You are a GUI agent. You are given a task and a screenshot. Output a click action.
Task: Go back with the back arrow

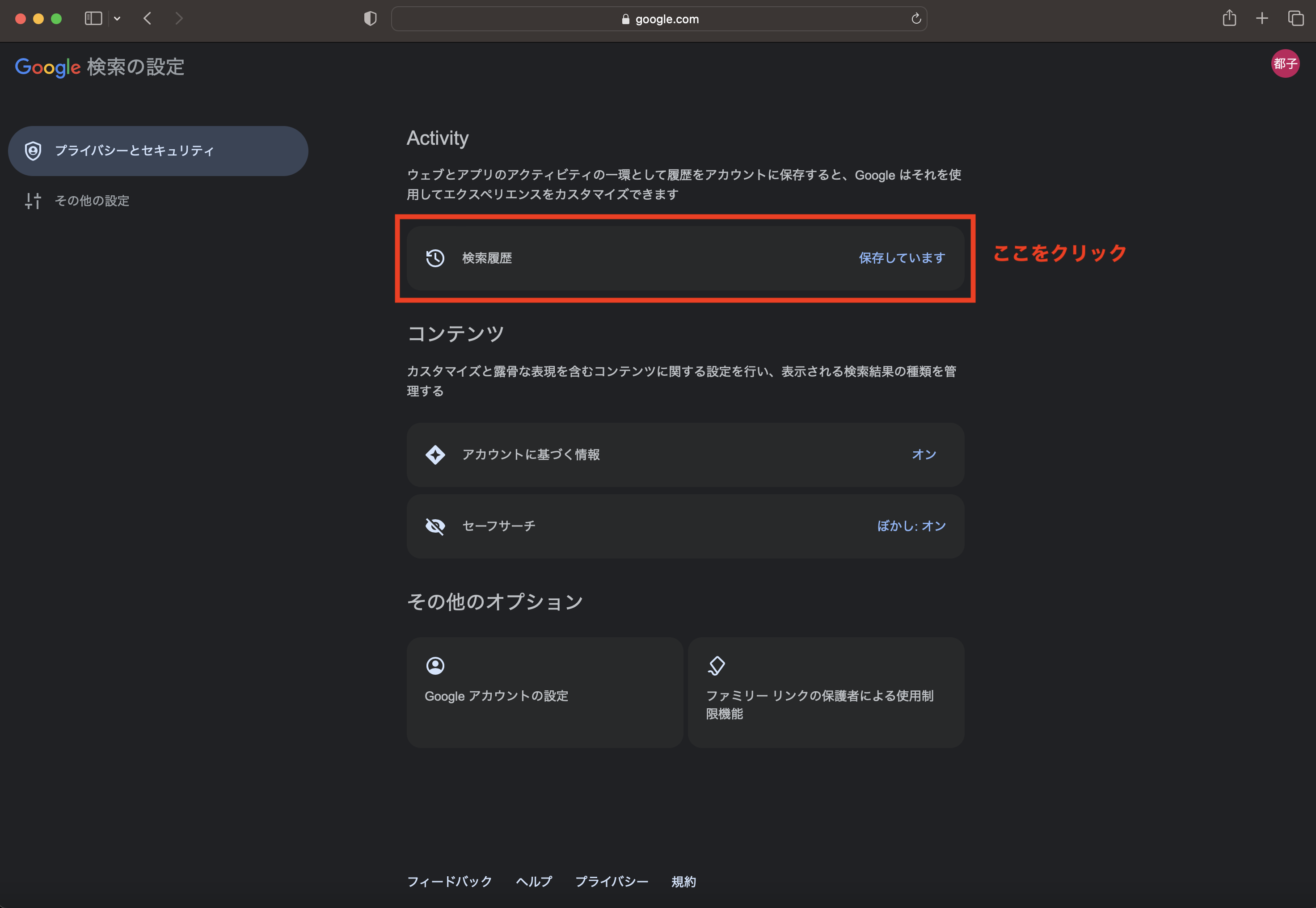pos(148,19)
